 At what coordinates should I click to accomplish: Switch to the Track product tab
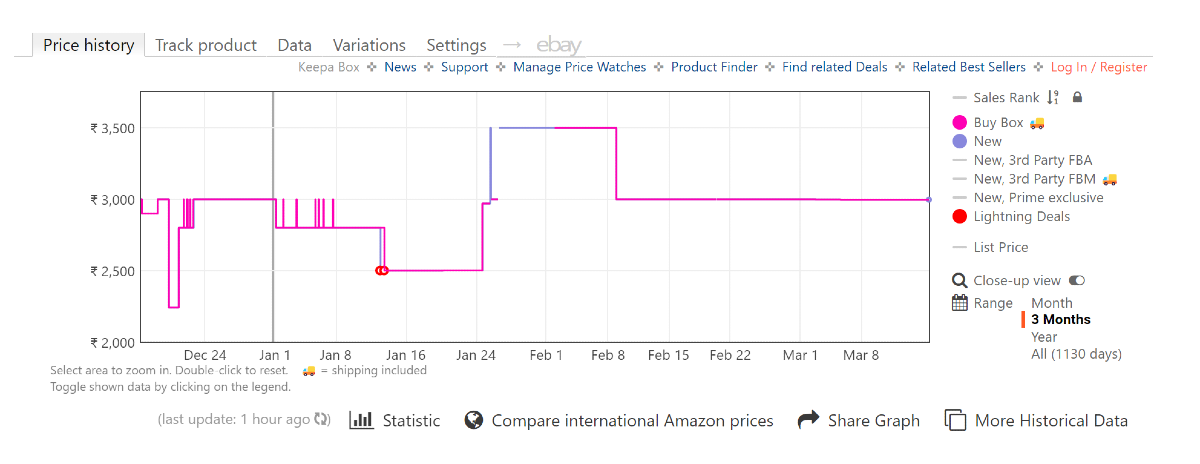[206, 45]
